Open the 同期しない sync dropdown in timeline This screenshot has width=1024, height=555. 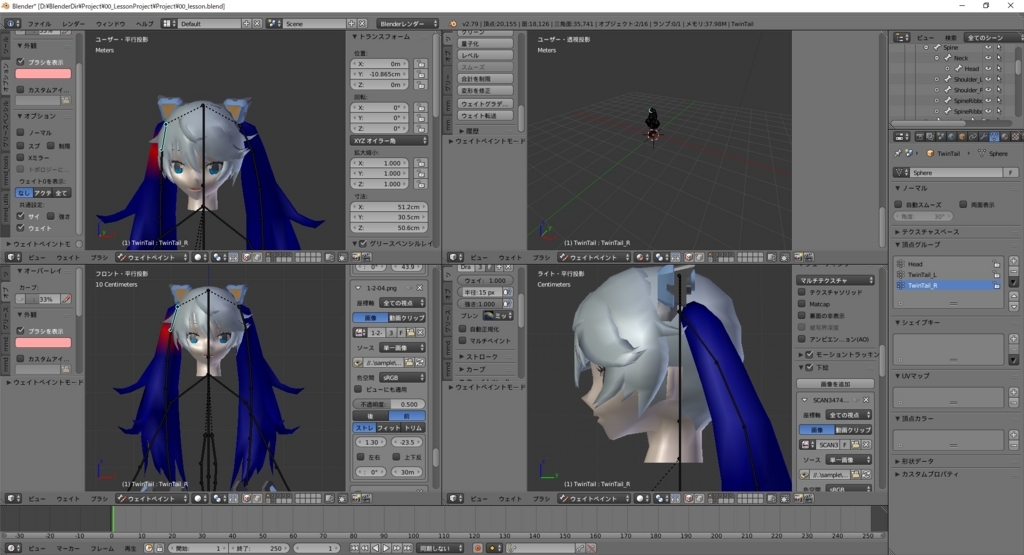point(440,548)
